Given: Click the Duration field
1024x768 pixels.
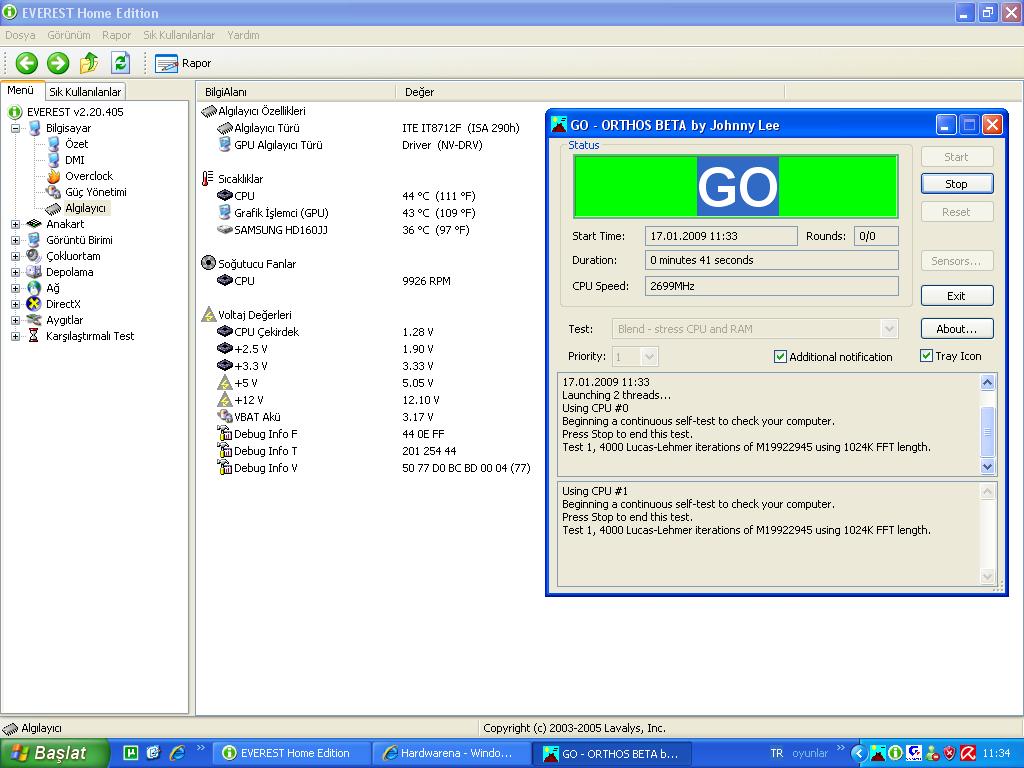Looking at the screenshot, I should pyautogui.click(x=771, y=260).
